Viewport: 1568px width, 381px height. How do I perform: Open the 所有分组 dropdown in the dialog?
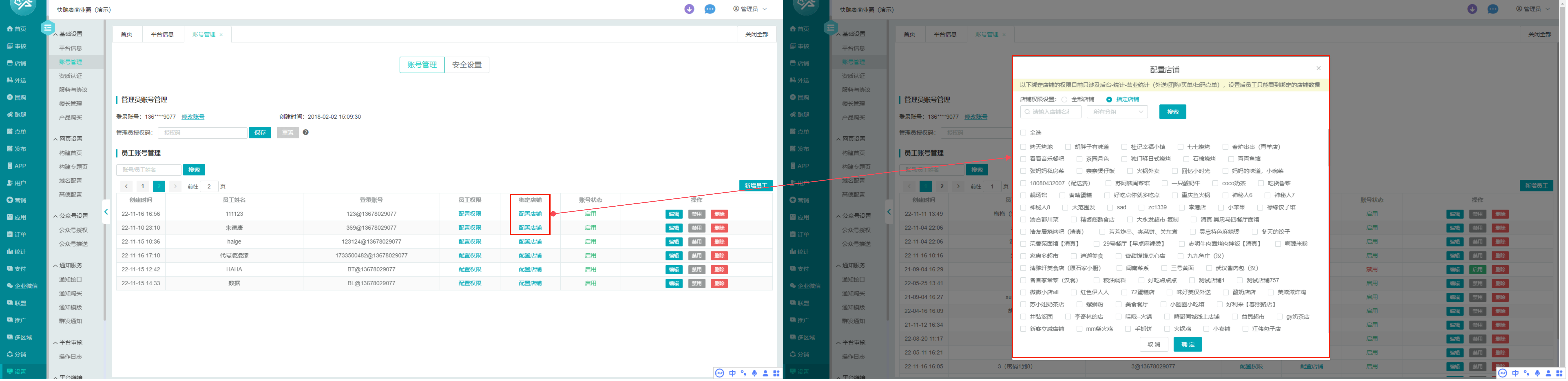[x=1117, y=112]
